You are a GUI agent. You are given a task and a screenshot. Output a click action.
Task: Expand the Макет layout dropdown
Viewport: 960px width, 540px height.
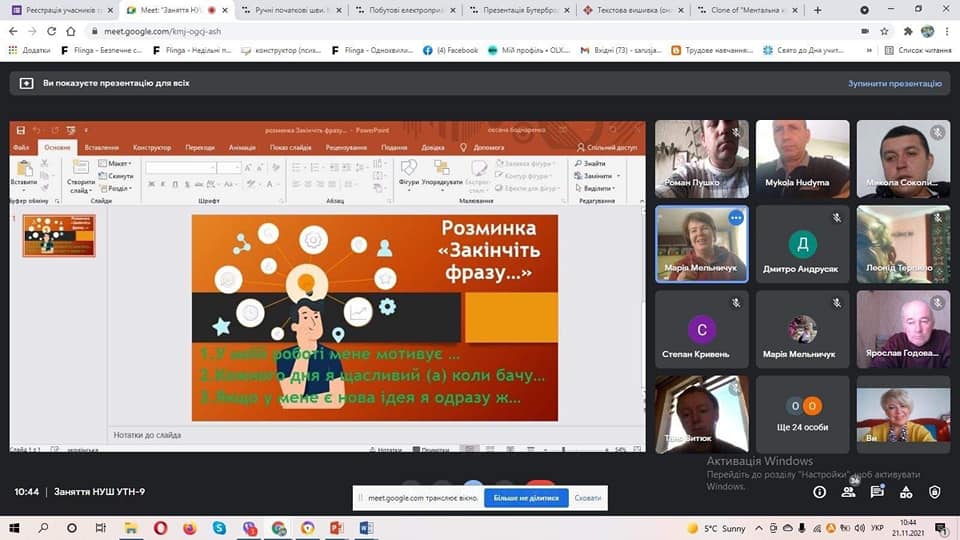[x=119, y=164]
